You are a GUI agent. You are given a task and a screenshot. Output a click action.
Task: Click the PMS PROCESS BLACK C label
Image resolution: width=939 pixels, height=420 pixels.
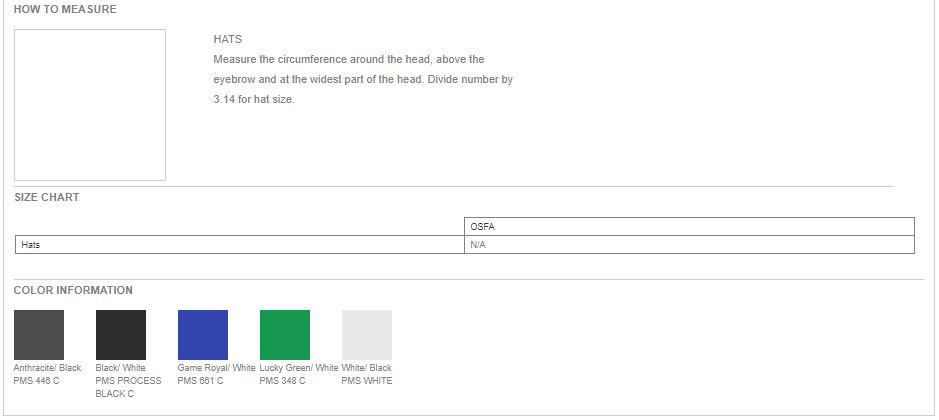tap(128, 387)
